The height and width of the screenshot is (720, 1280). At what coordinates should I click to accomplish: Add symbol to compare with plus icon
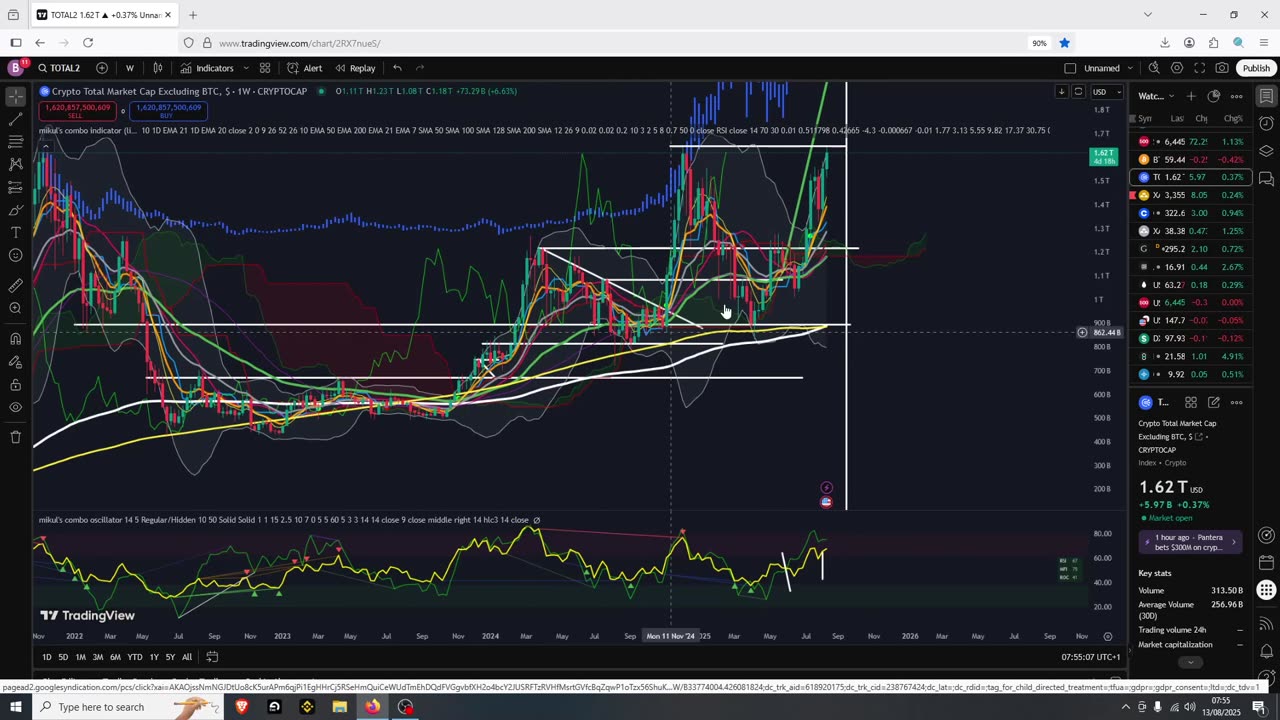click(102, 68)
